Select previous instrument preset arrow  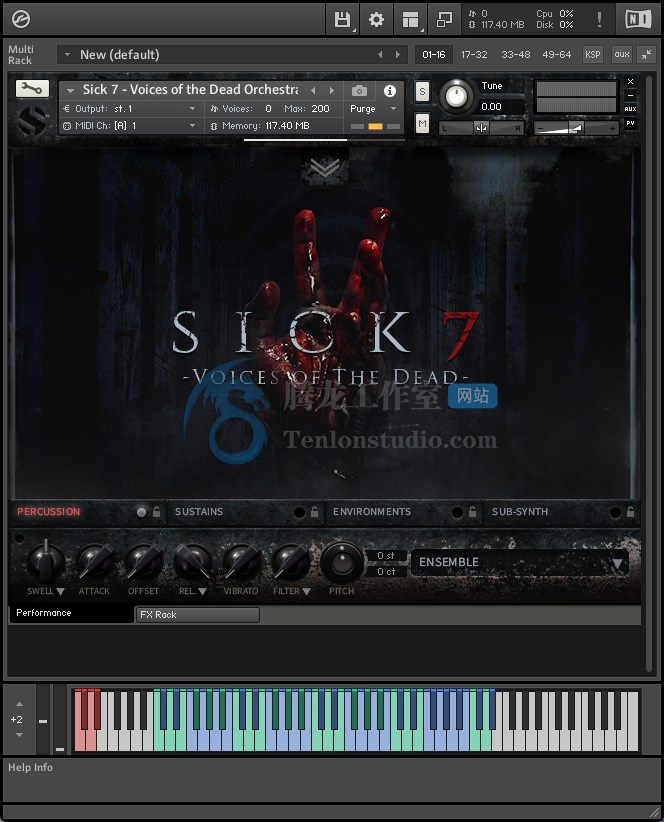coord(313,91)
